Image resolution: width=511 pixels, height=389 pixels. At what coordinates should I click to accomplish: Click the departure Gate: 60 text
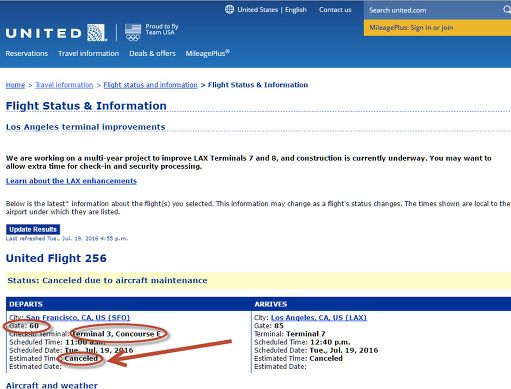[24, 326]
